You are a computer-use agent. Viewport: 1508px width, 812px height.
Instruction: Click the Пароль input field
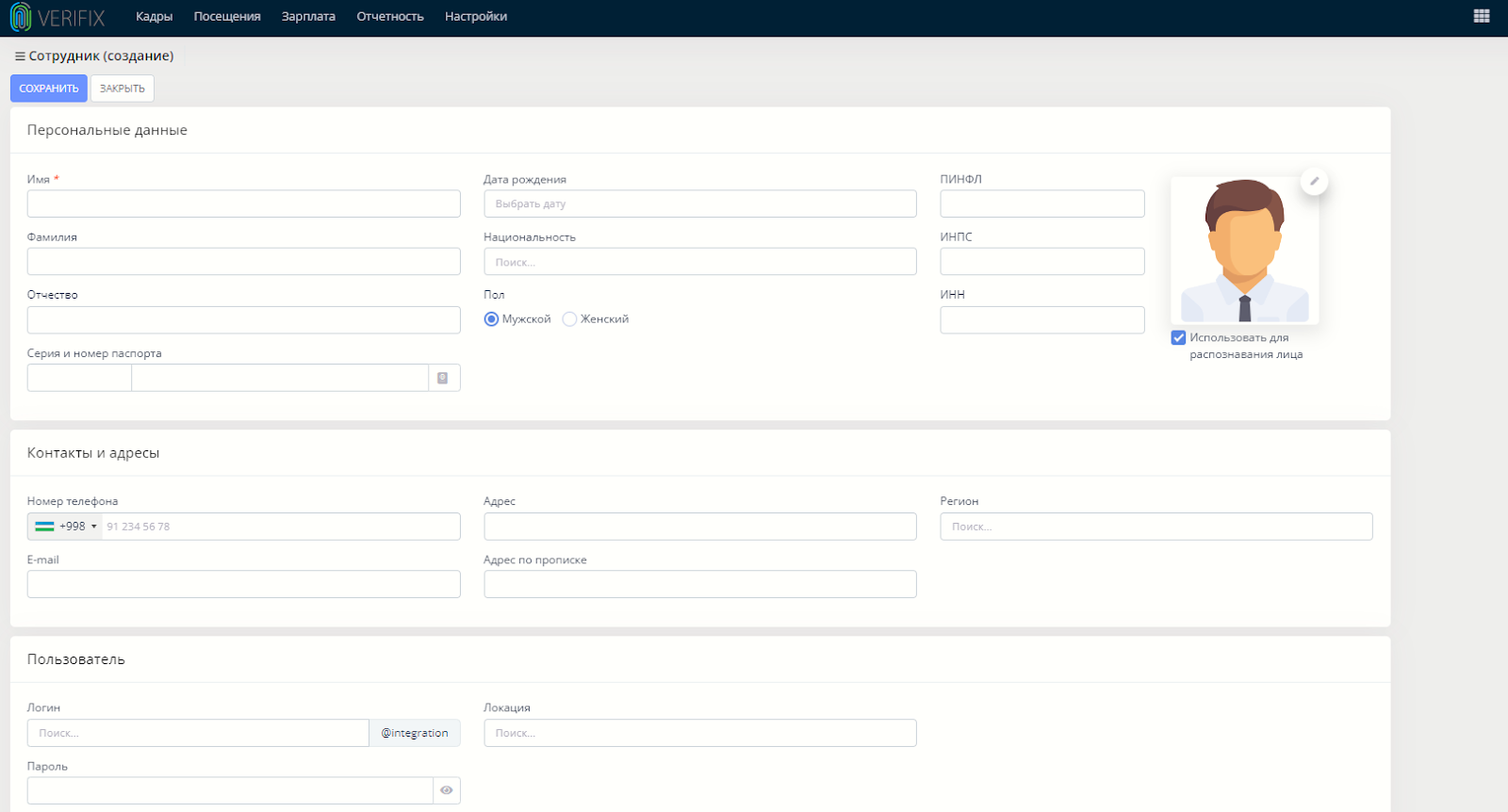click(230, 790)
